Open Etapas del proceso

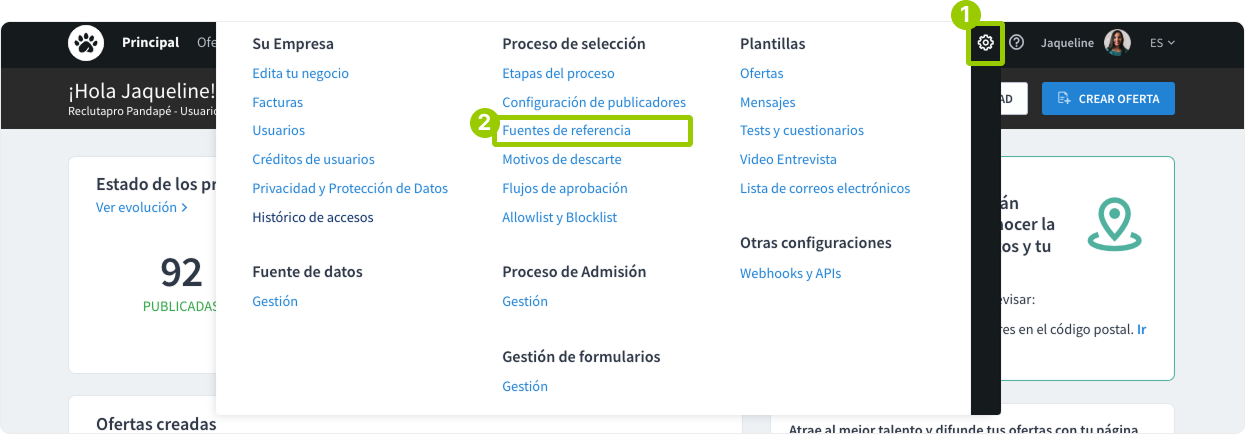coord(558,73)
